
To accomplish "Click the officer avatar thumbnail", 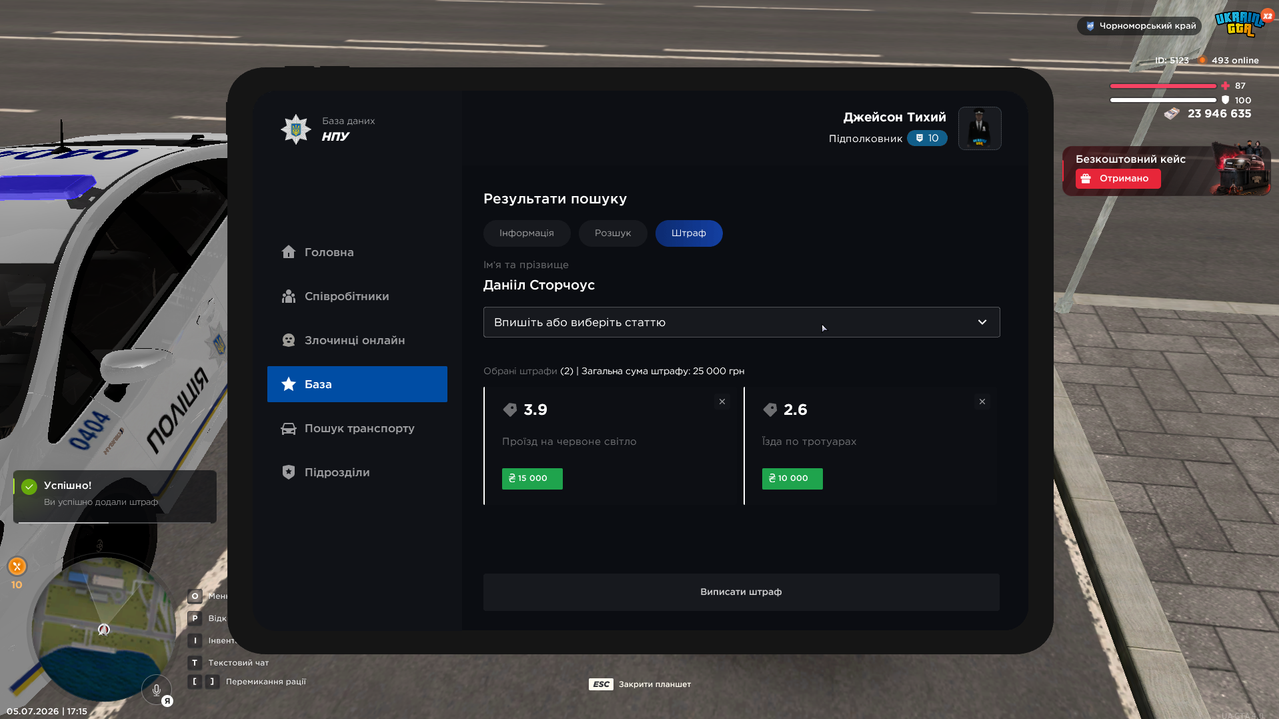I will pos(980,128).
